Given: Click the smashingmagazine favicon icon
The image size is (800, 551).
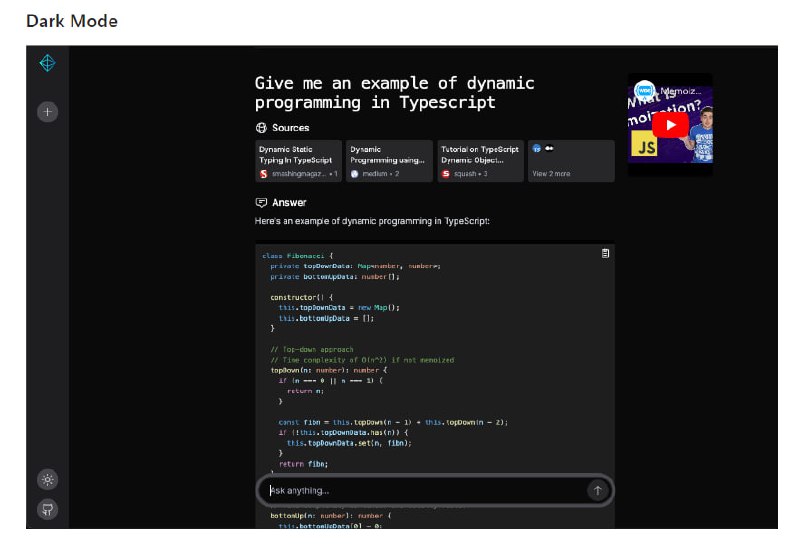Looking at the screenshot, I should [264, 174].
